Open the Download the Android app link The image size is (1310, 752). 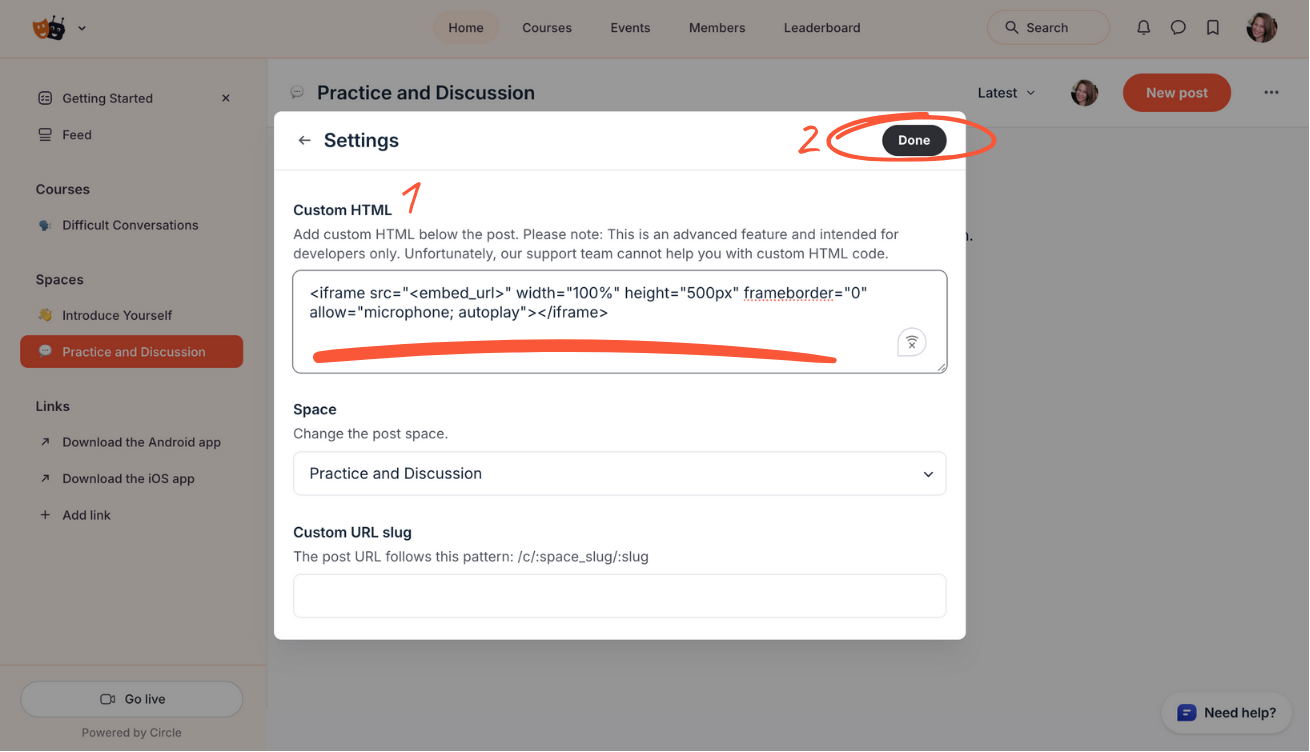pos(141,442)
